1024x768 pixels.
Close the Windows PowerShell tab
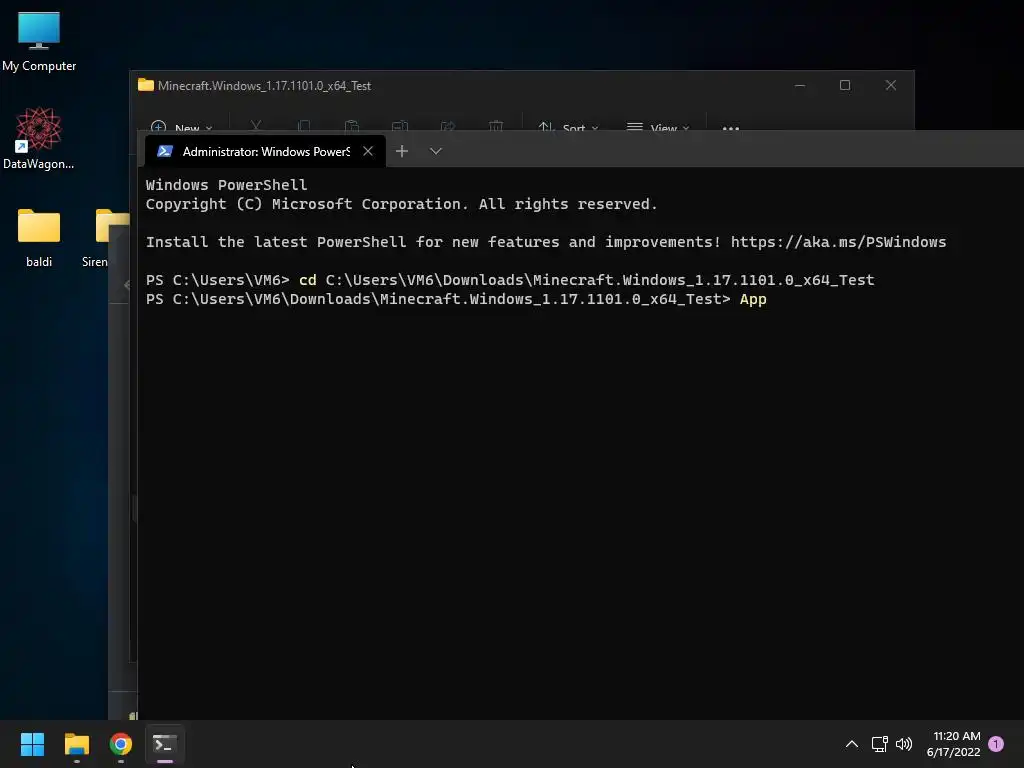click(x=368, y=152)
